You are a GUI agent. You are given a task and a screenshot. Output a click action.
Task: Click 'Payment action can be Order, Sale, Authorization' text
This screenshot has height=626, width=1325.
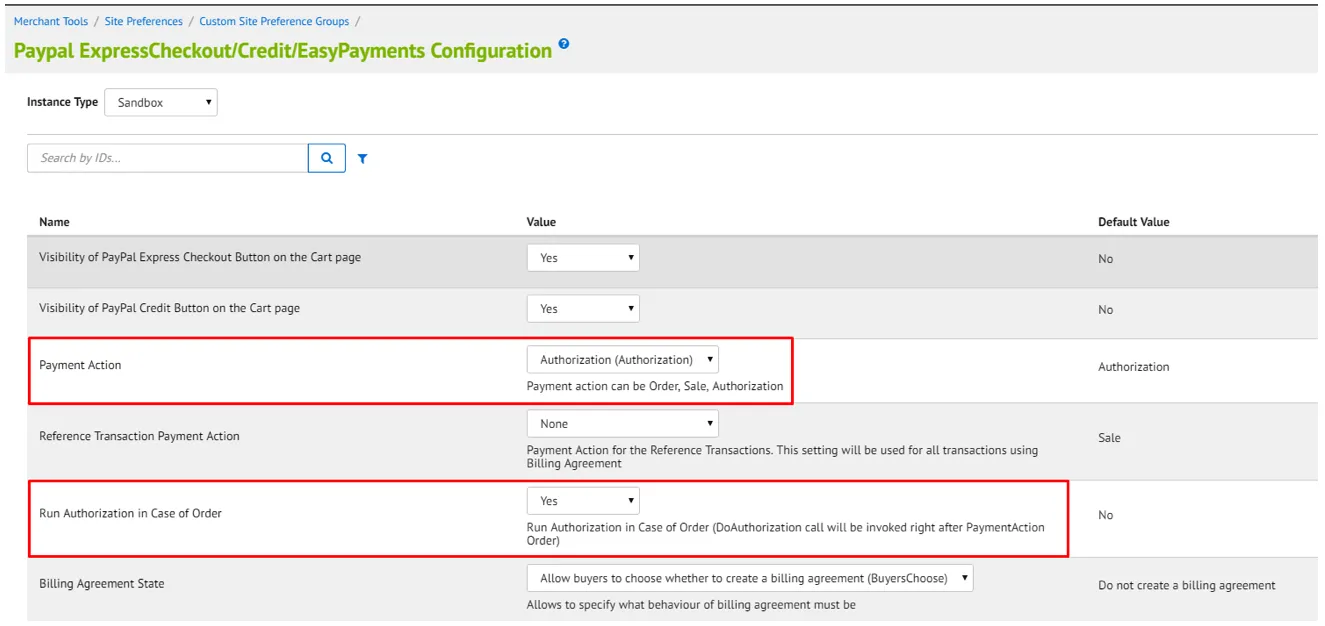click(655, 386)
